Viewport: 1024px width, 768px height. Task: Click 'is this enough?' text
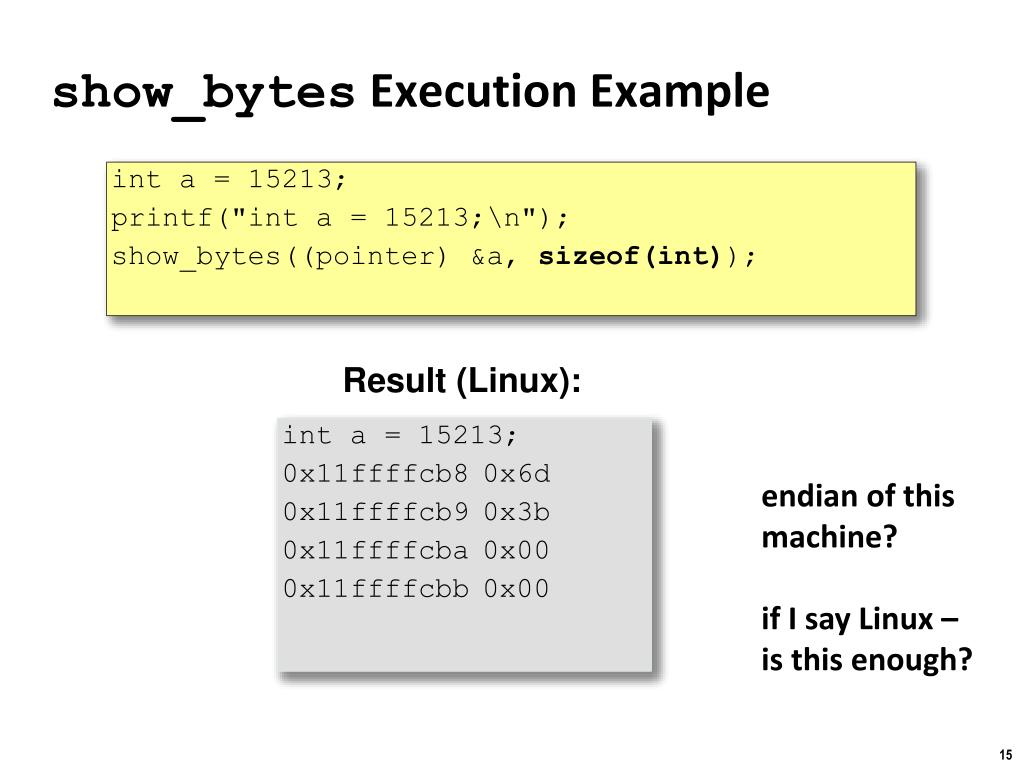coord(867,659)
